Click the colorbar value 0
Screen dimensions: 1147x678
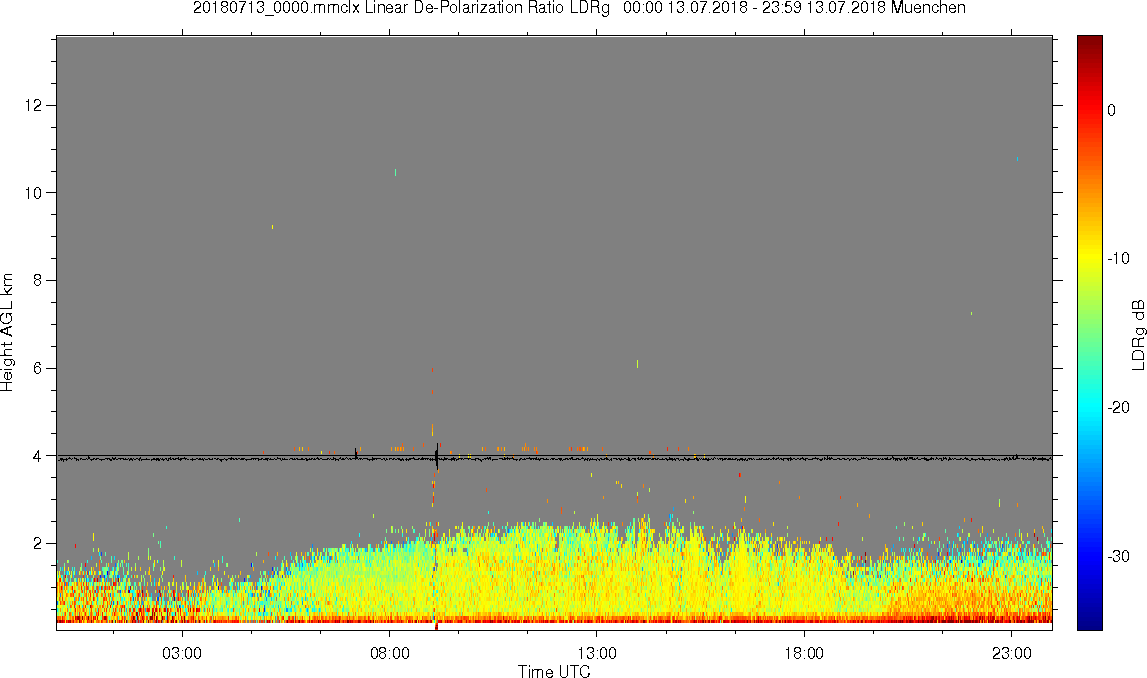1111,110
